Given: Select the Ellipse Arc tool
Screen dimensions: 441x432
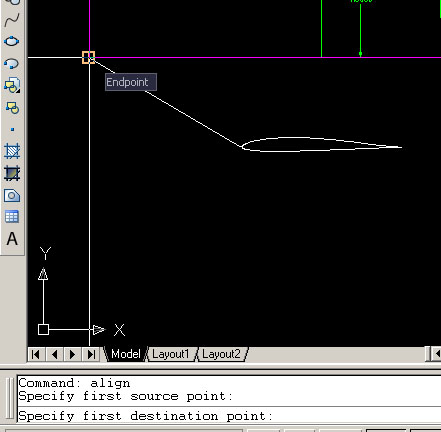Looking at the screenshot, I should click(x=12, y=63).
